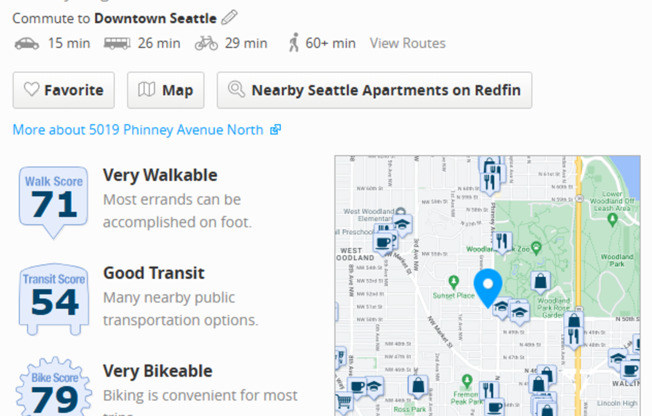The width and height of the screenshot is (652, 416).
Task: Click Nearby Seattle Apartments on Redfin
Action: 374,90
